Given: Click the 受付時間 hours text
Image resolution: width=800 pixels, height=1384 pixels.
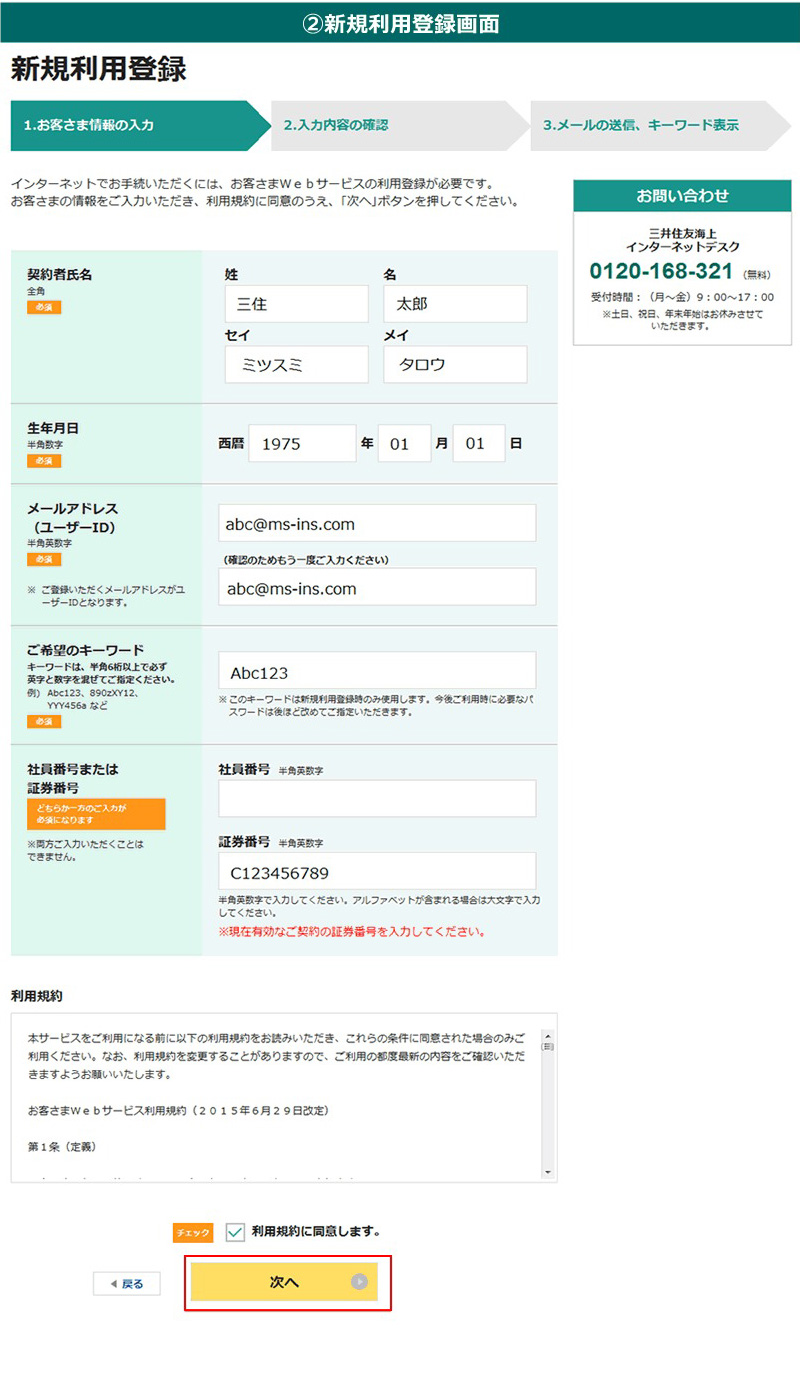Looking at the screenshot, I should point(682,297).
